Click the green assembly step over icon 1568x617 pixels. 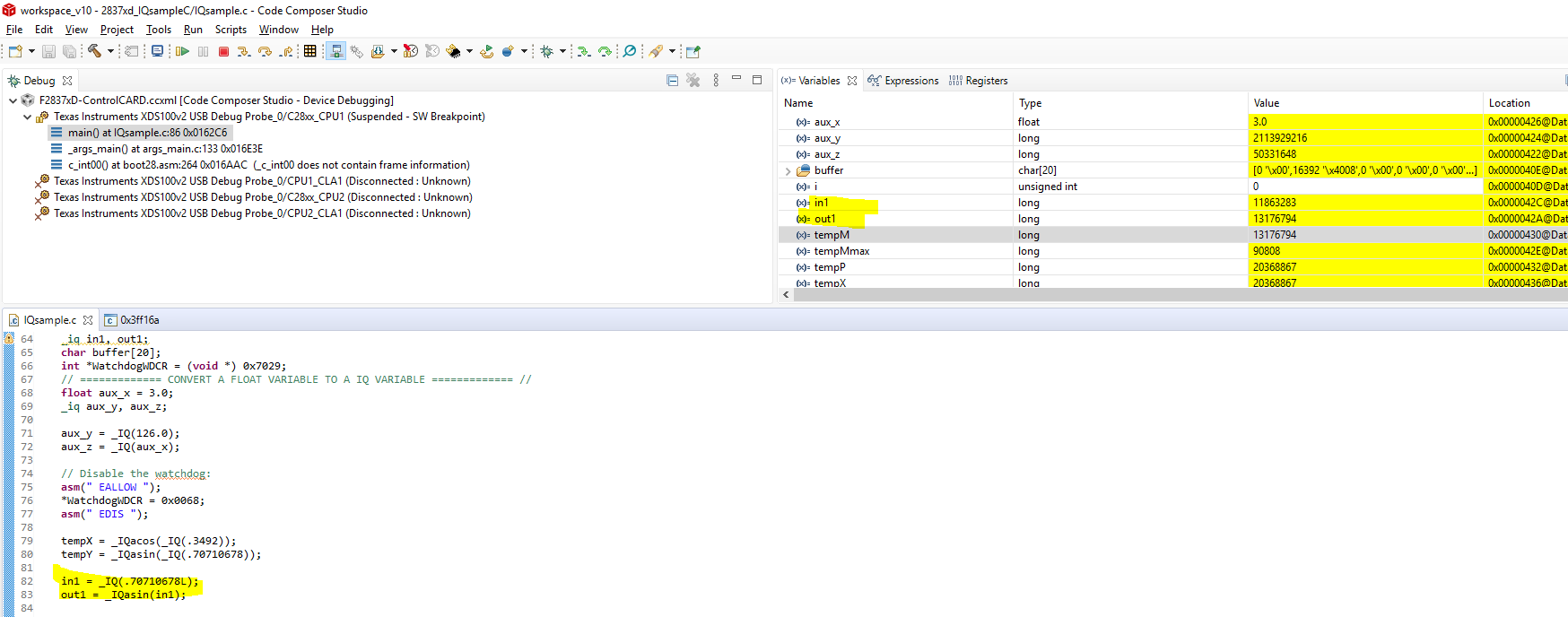pyautogui.click(x=605, y=51)
